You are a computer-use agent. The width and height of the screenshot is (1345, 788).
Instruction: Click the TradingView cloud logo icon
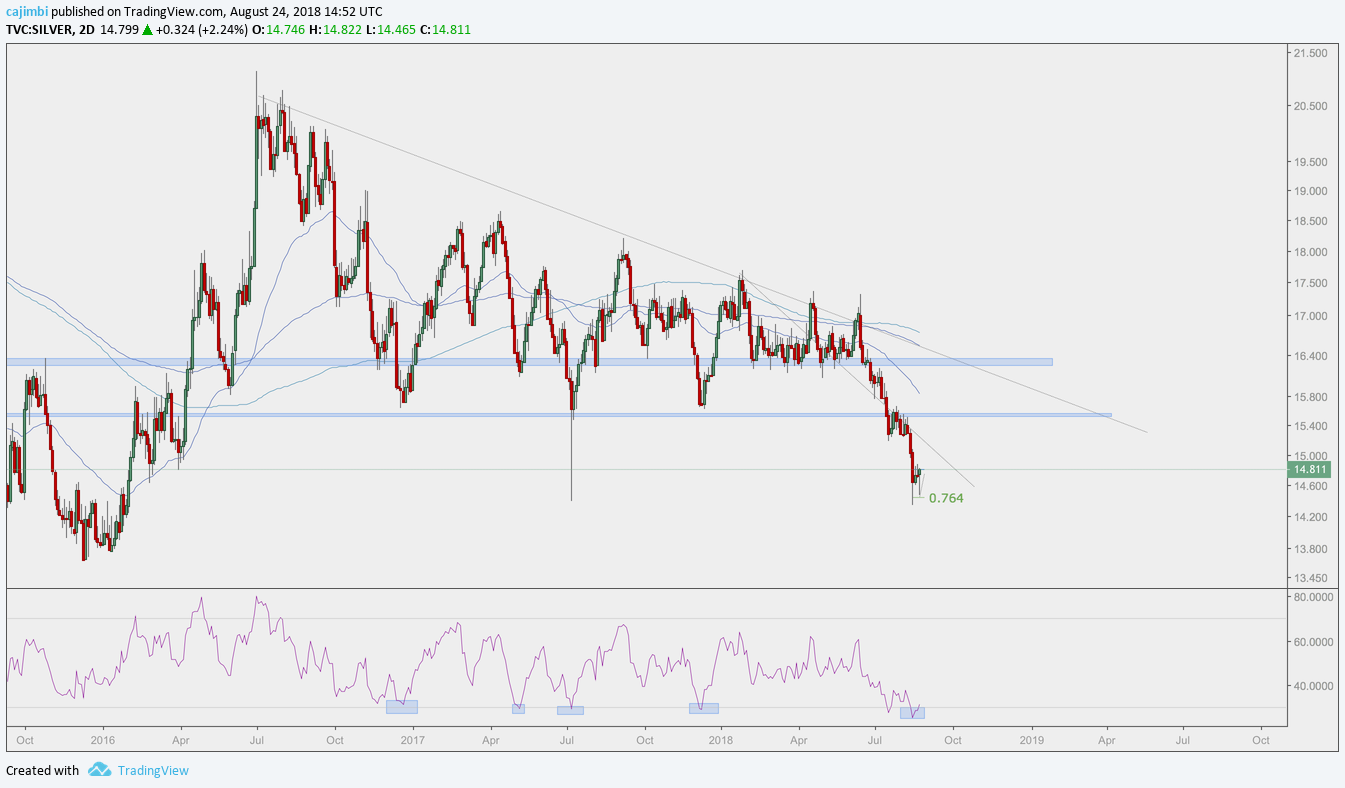click(99, 770)
